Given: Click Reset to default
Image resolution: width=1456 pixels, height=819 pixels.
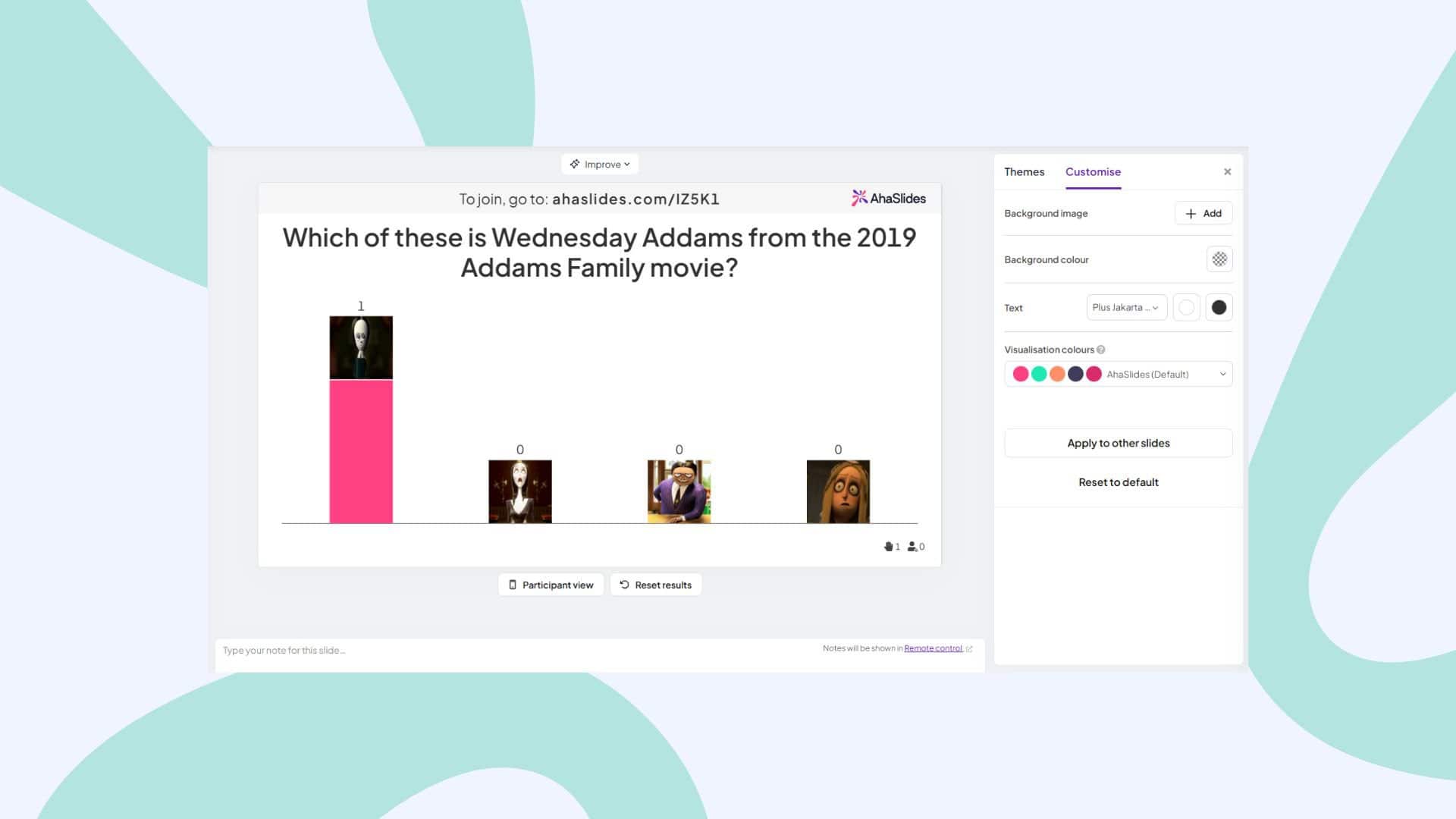Looking at the screenshot, I should (x=1119, y=482).
